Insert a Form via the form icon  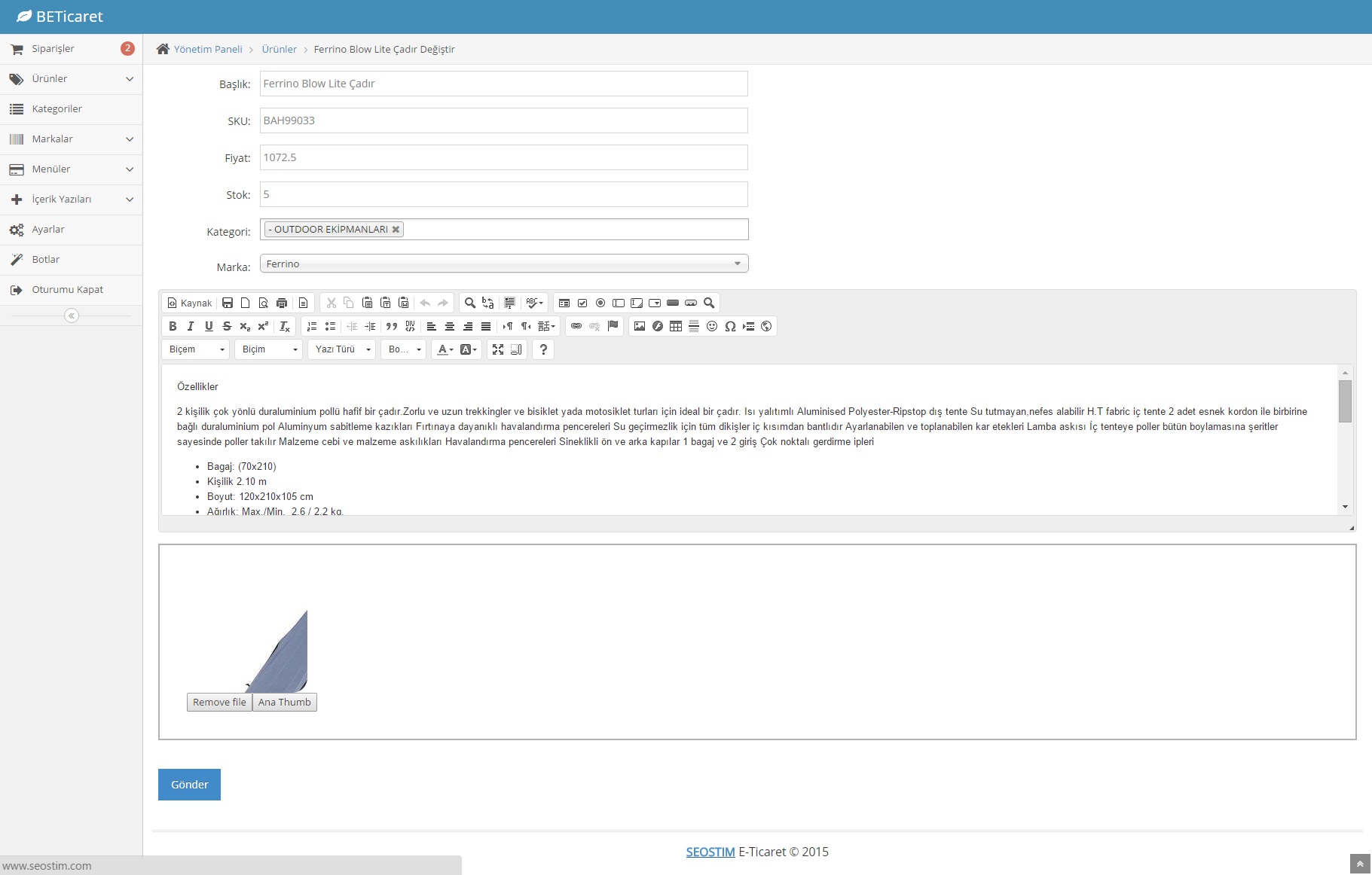[564, 303]
